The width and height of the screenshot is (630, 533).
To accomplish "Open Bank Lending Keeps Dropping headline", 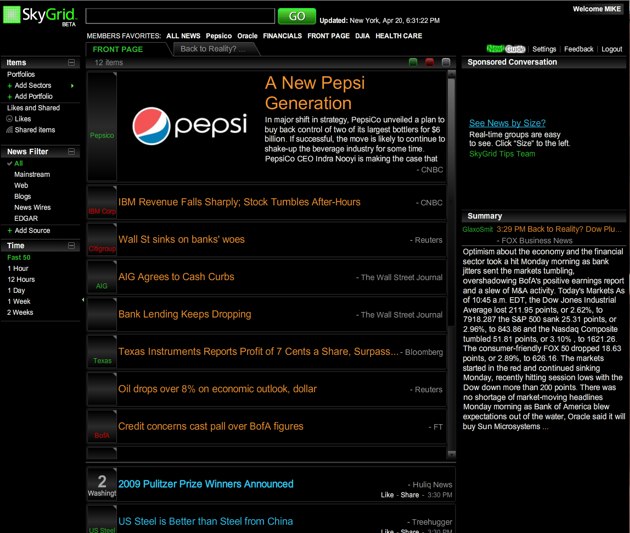I will tap(184, 314).
